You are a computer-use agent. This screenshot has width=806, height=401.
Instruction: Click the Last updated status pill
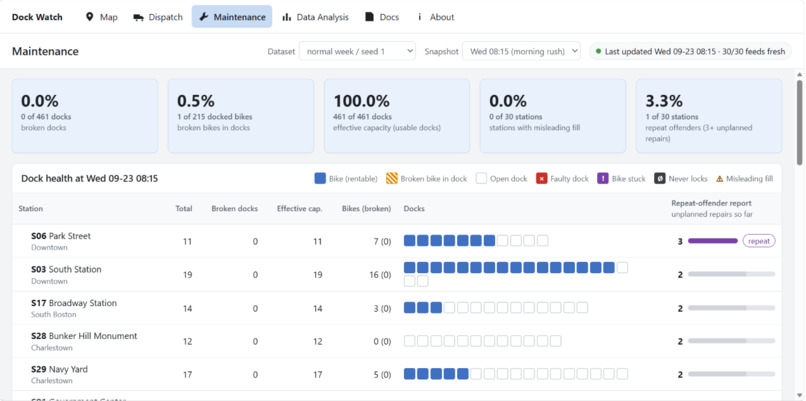pos(690,51)
